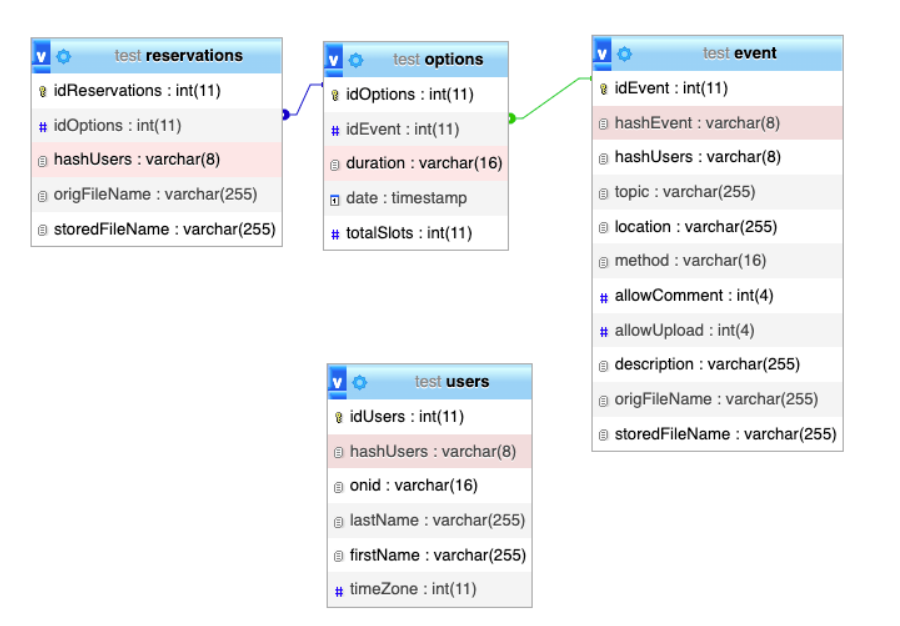Toggle column display on users table
Image resolution: width=900 pixels, height=626 pixels.
click(336, 382)
